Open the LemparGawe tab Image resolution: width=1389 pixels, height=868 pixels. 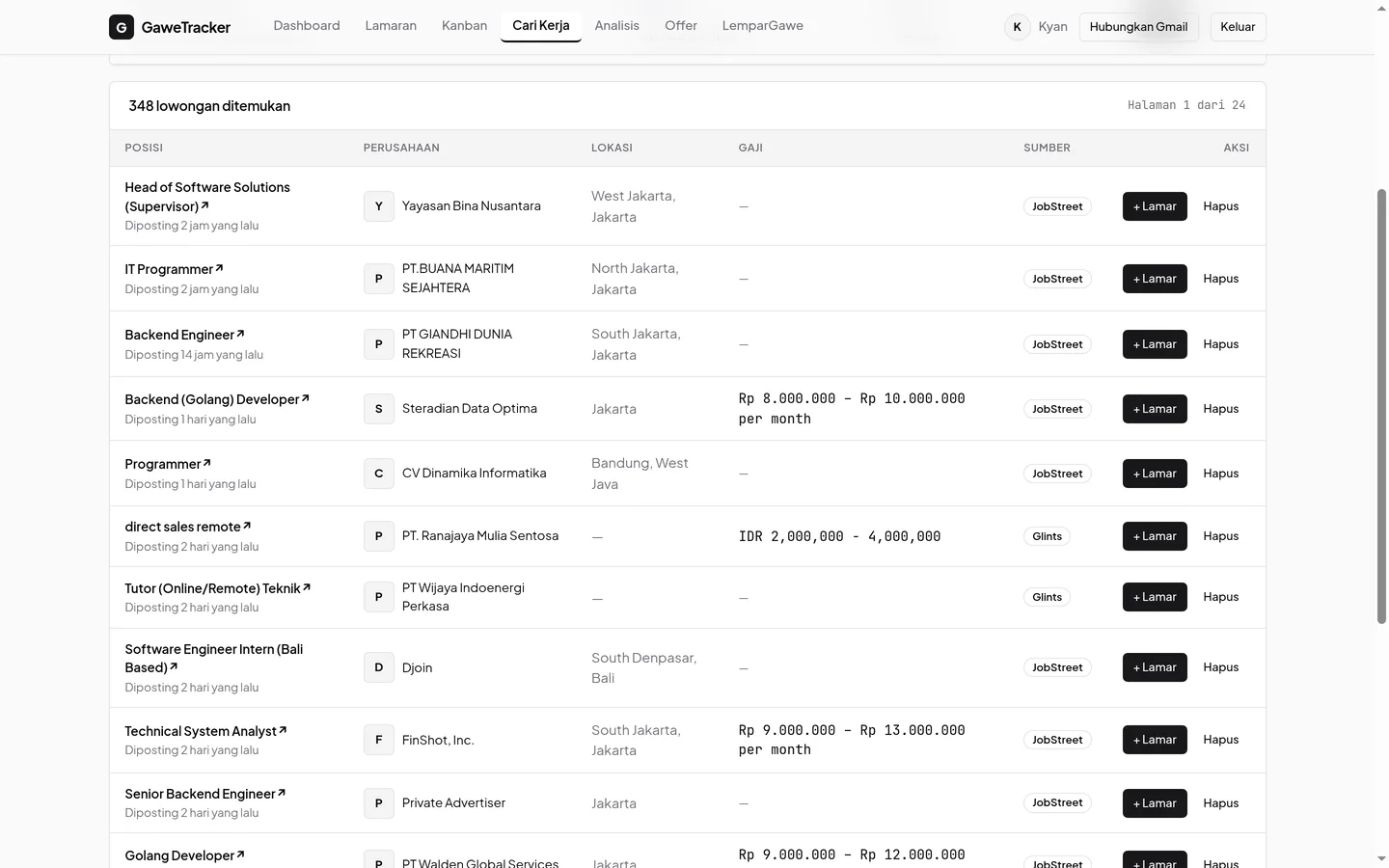pos(763,26)
